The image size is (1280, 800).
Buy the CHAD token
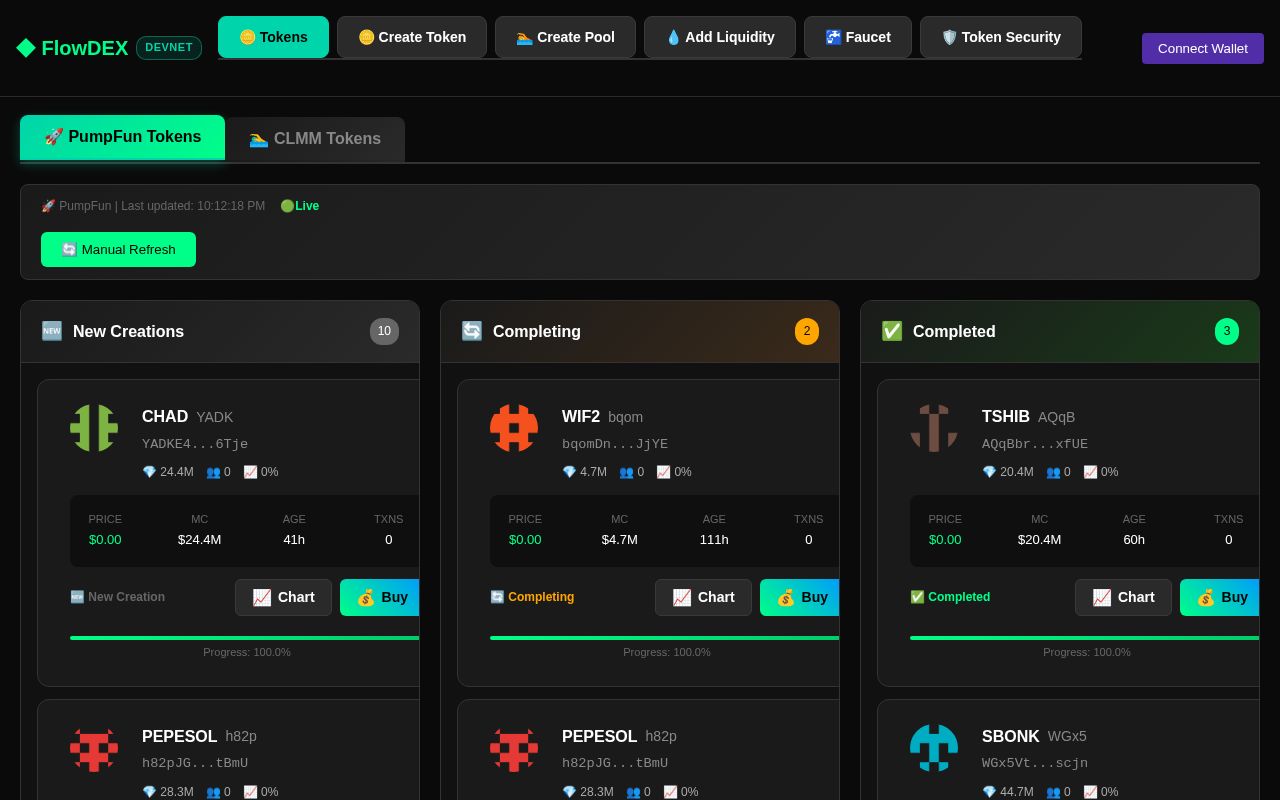tap(380, 597)
